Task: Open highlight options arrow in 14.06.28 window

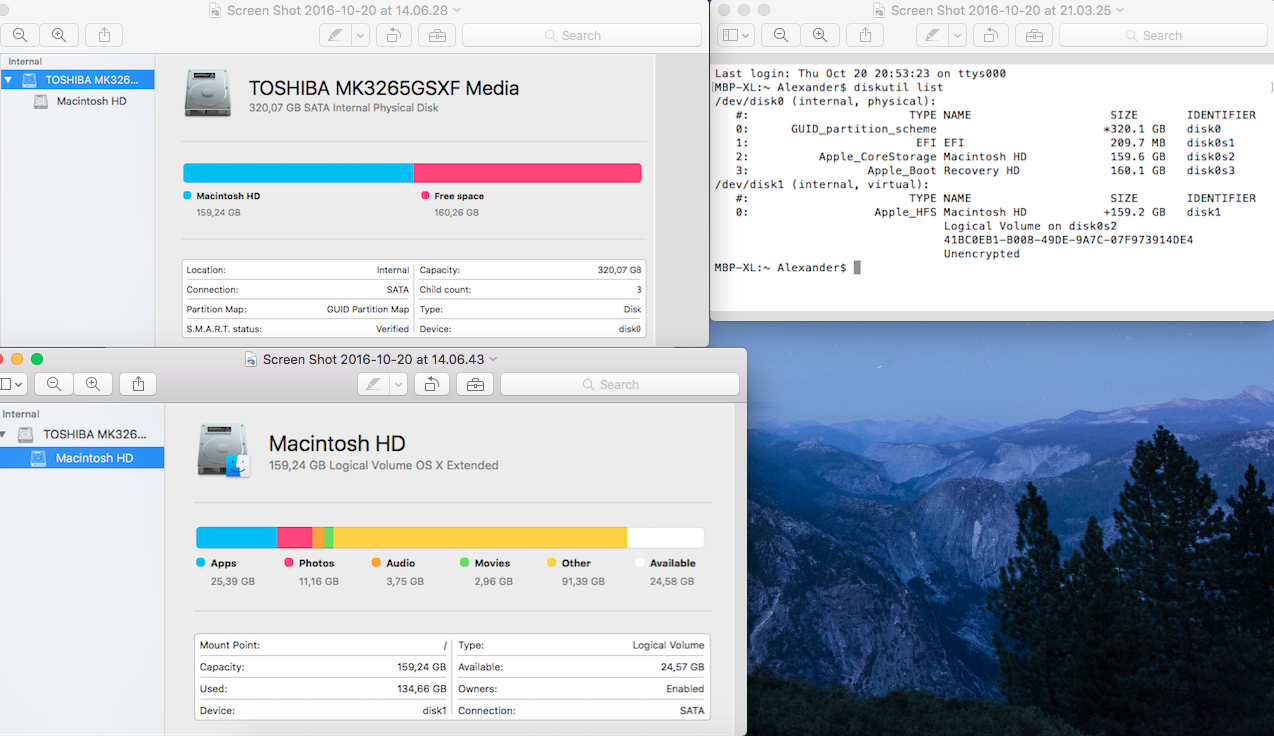Action: [x=360, y=35]
